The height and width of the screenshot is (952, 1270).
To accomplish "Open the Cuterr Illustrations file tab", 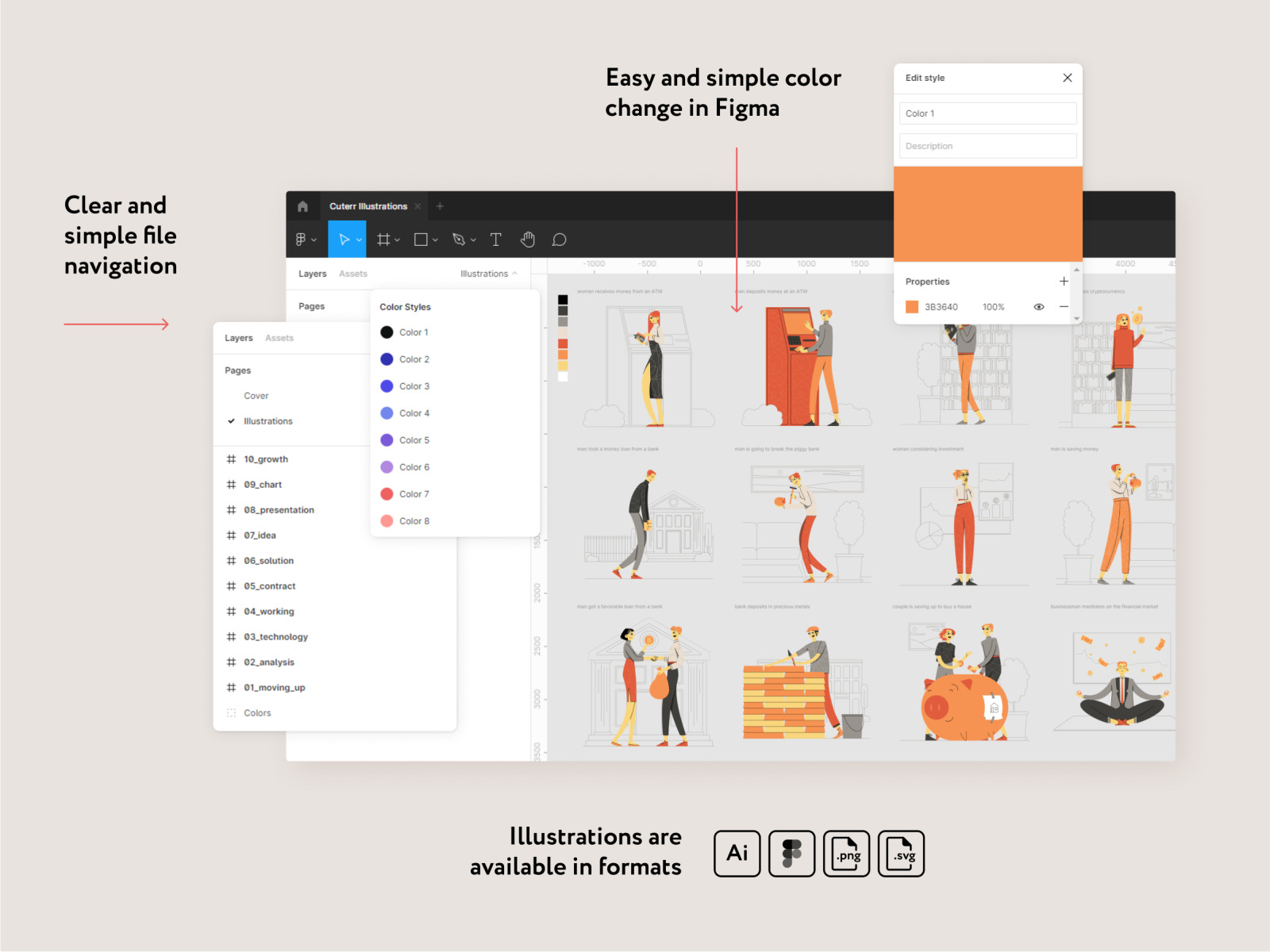I will click(x=368, y=206).
